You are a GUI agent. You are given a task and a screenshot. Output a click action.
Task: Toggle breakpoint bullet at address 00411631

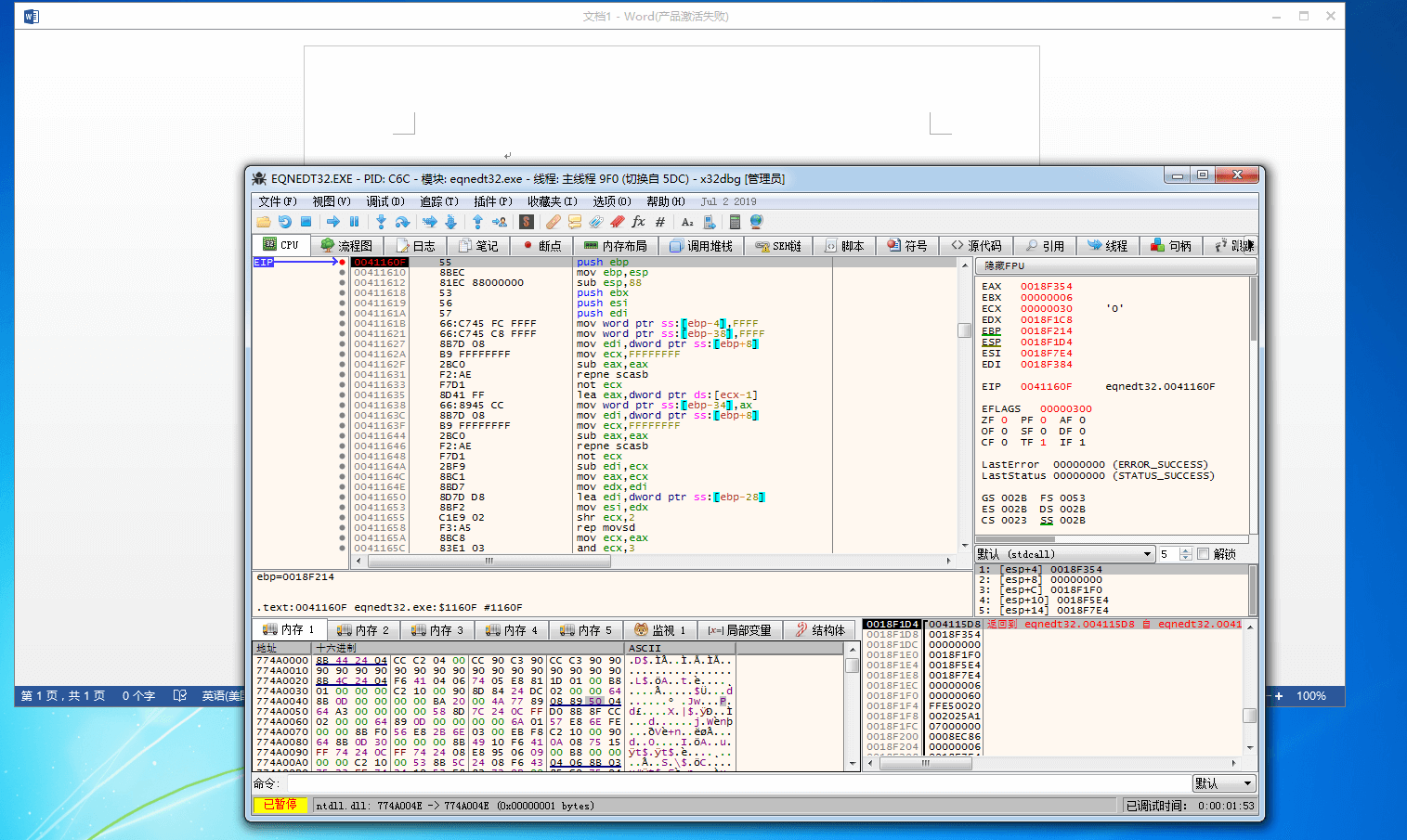click(342, 375)
